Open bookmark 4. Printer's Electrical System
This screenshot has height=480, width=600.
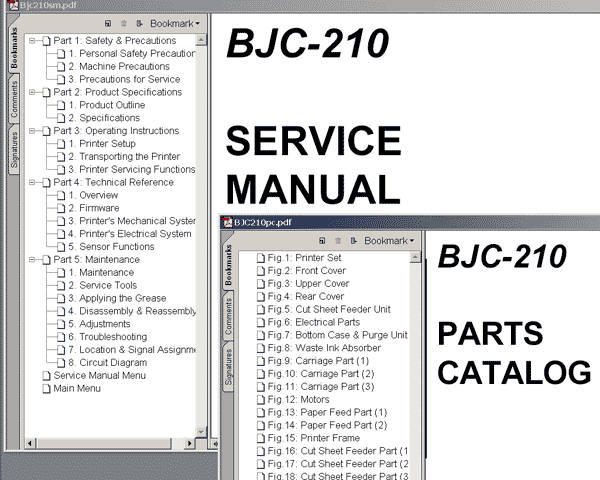[x=130, y=234]
